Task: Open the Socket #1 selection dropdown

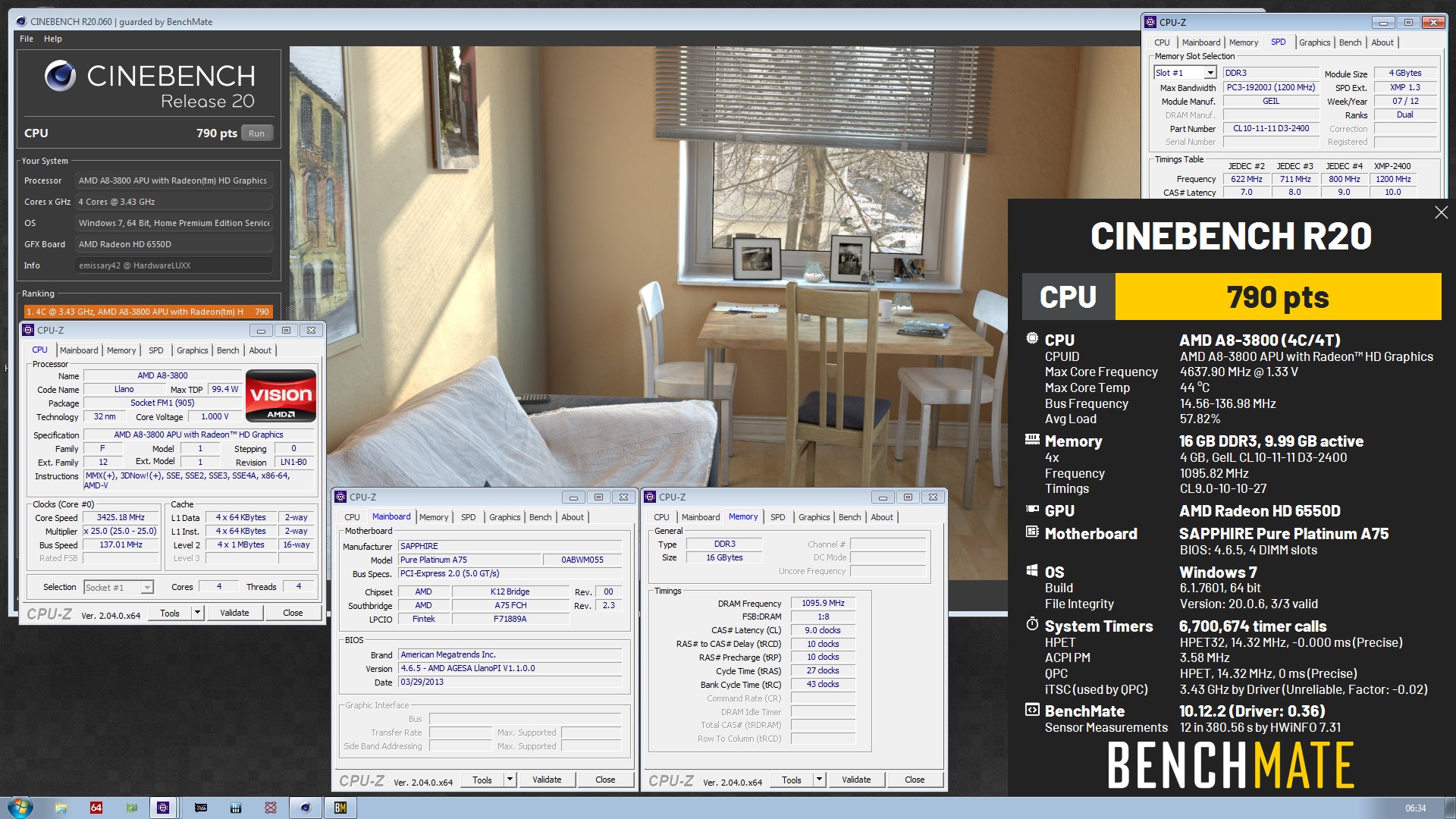Action: 147,588
